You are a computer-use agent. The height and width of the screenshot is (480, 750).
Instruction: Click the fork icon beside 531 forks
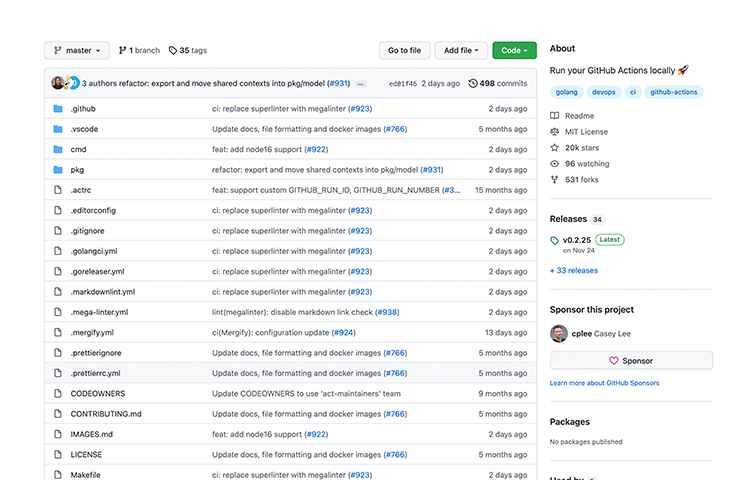click(x=554, y=180)
